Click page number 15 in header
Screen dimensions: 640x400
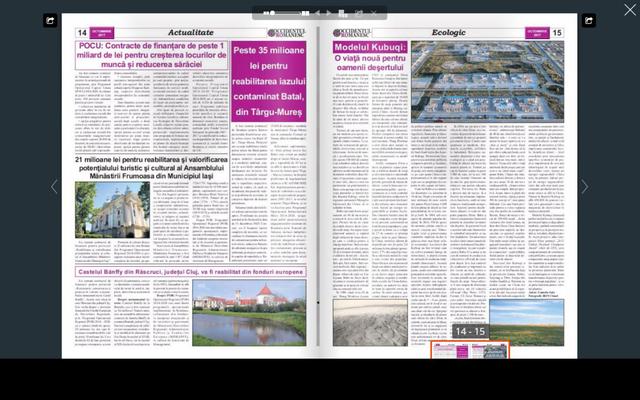tap(557, 33)
